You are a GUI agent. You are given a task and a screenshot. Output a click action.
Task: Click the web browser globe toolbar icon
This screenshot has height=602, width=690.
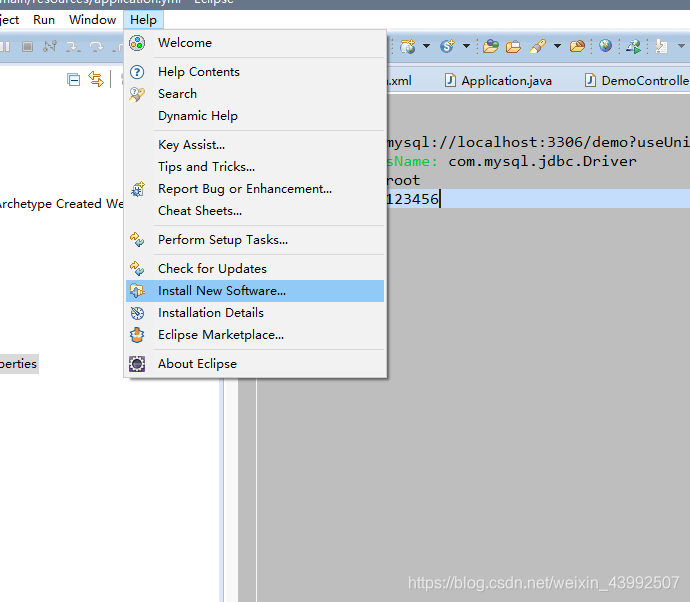pyautogui.click(x=606, y=46)
